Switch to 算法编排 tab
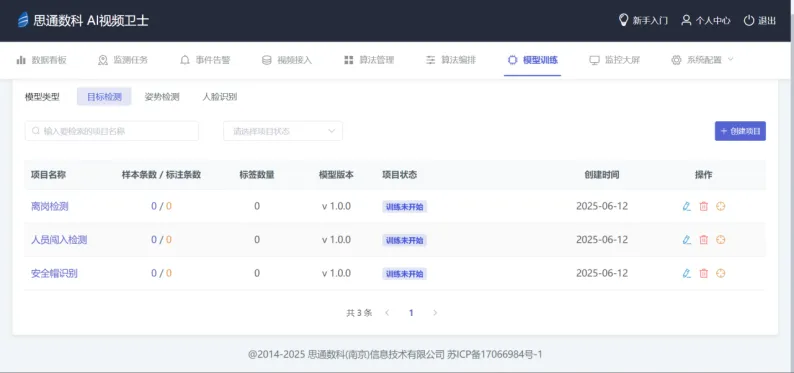The image size is (794, 373). point(451,60)
